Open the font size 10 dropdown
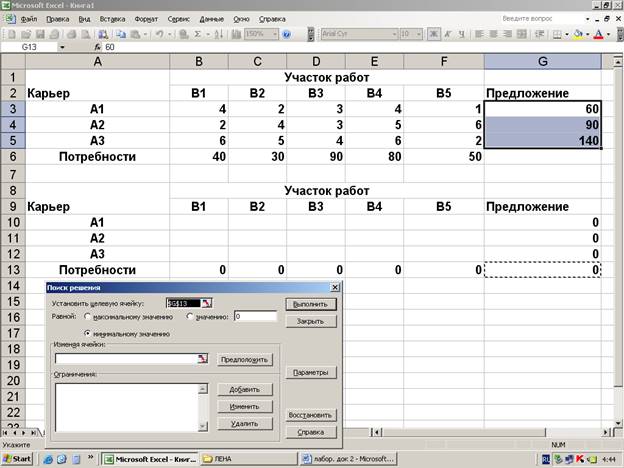This screenshot has height=468, width=624. [419, 34]
